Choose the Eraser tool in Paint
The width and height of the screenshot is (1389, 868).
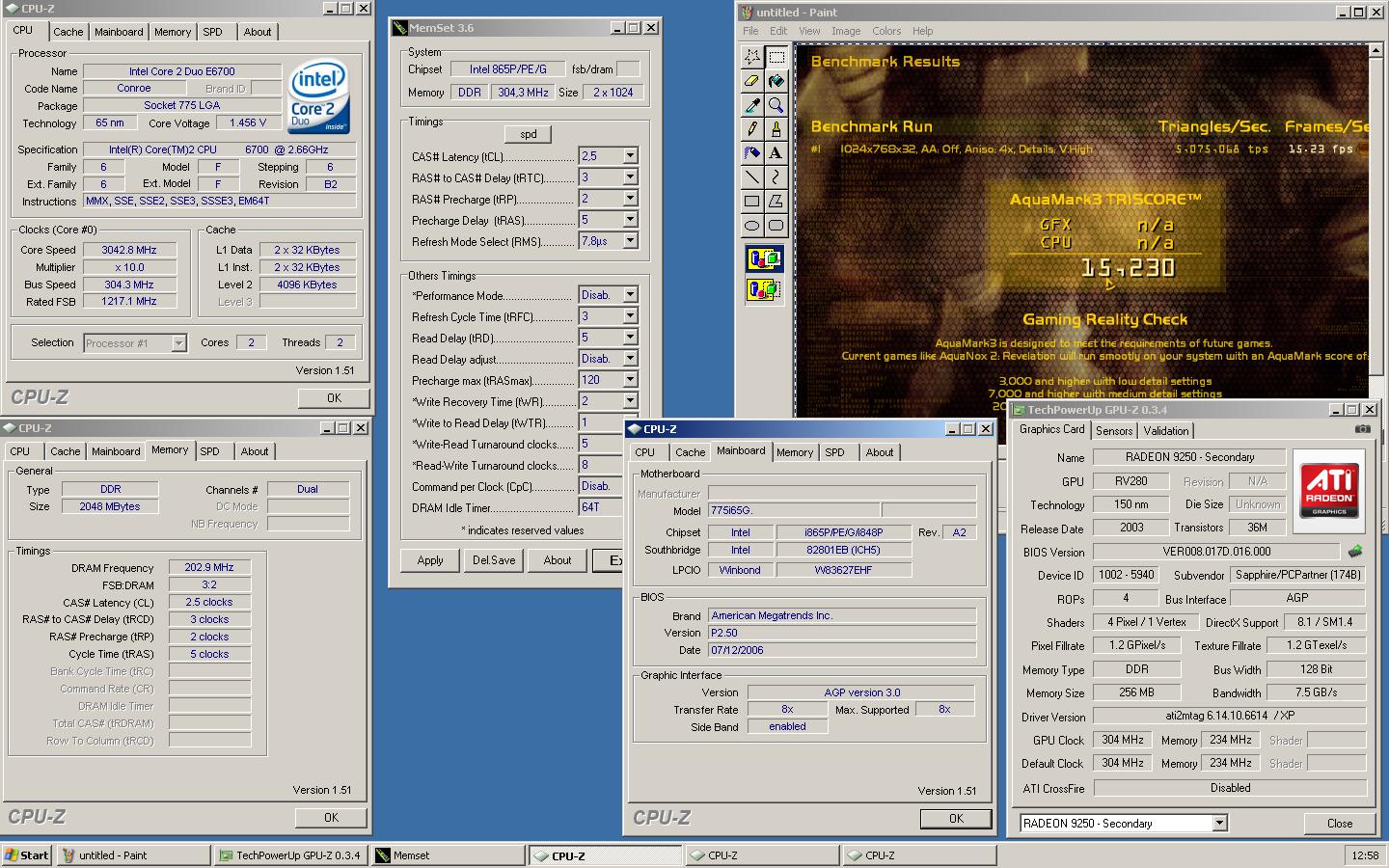751,81
